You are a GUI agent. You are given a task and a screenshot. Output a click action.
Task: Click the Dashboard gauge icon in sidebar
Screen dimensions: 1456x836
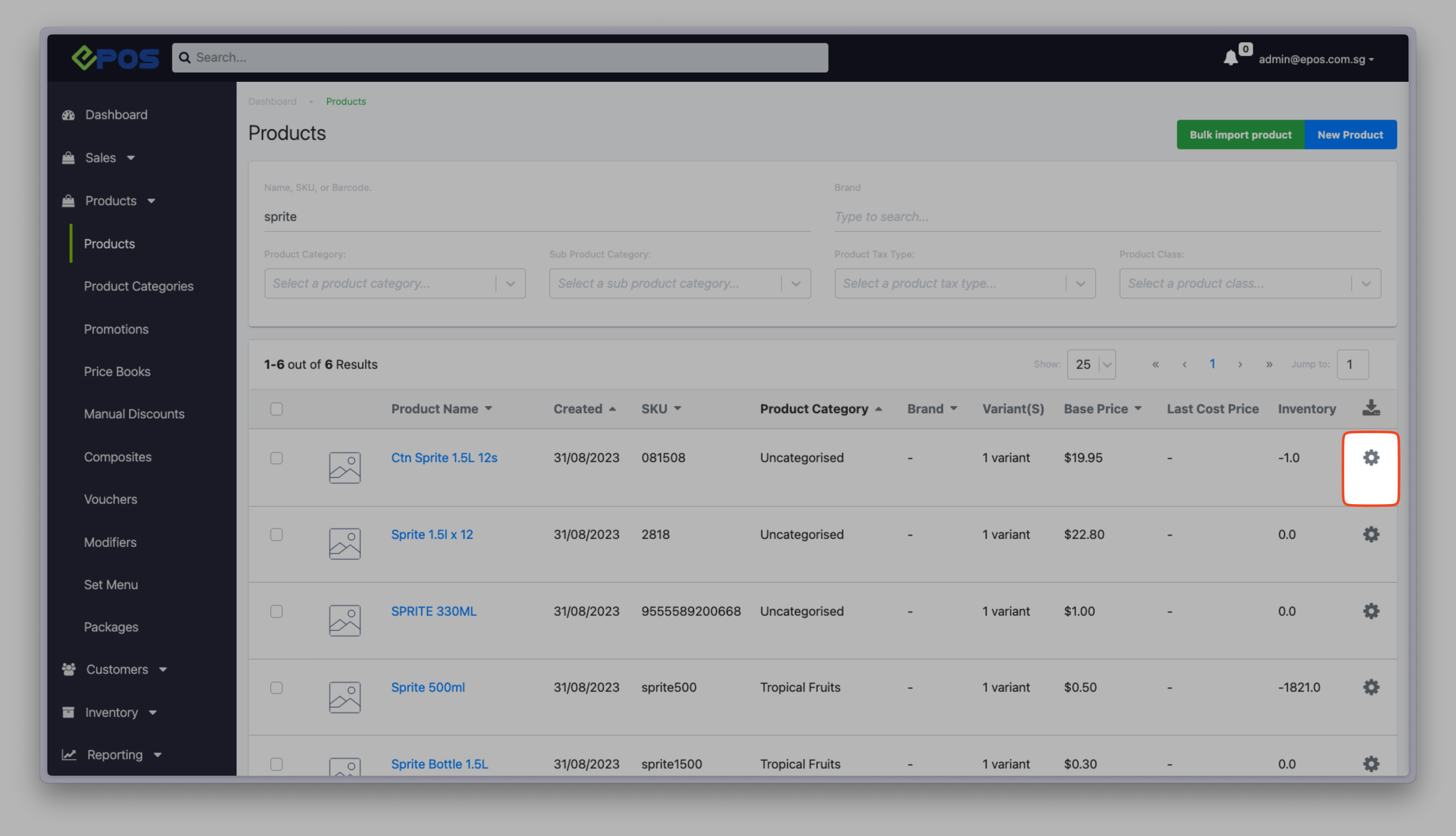69,115
